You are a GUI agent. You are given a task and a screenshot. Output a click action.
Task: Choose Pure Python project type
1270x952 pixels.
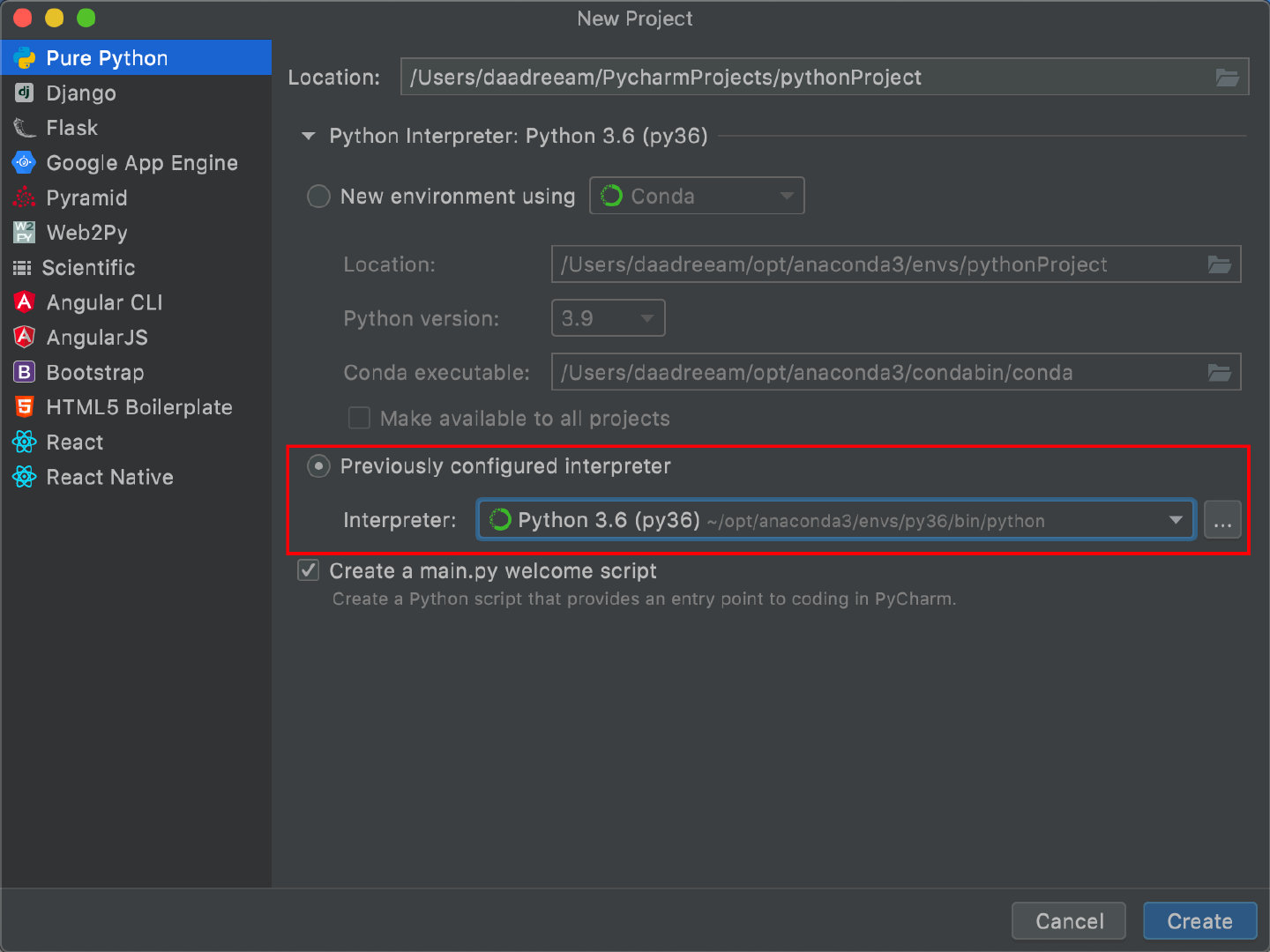(136, 58)
